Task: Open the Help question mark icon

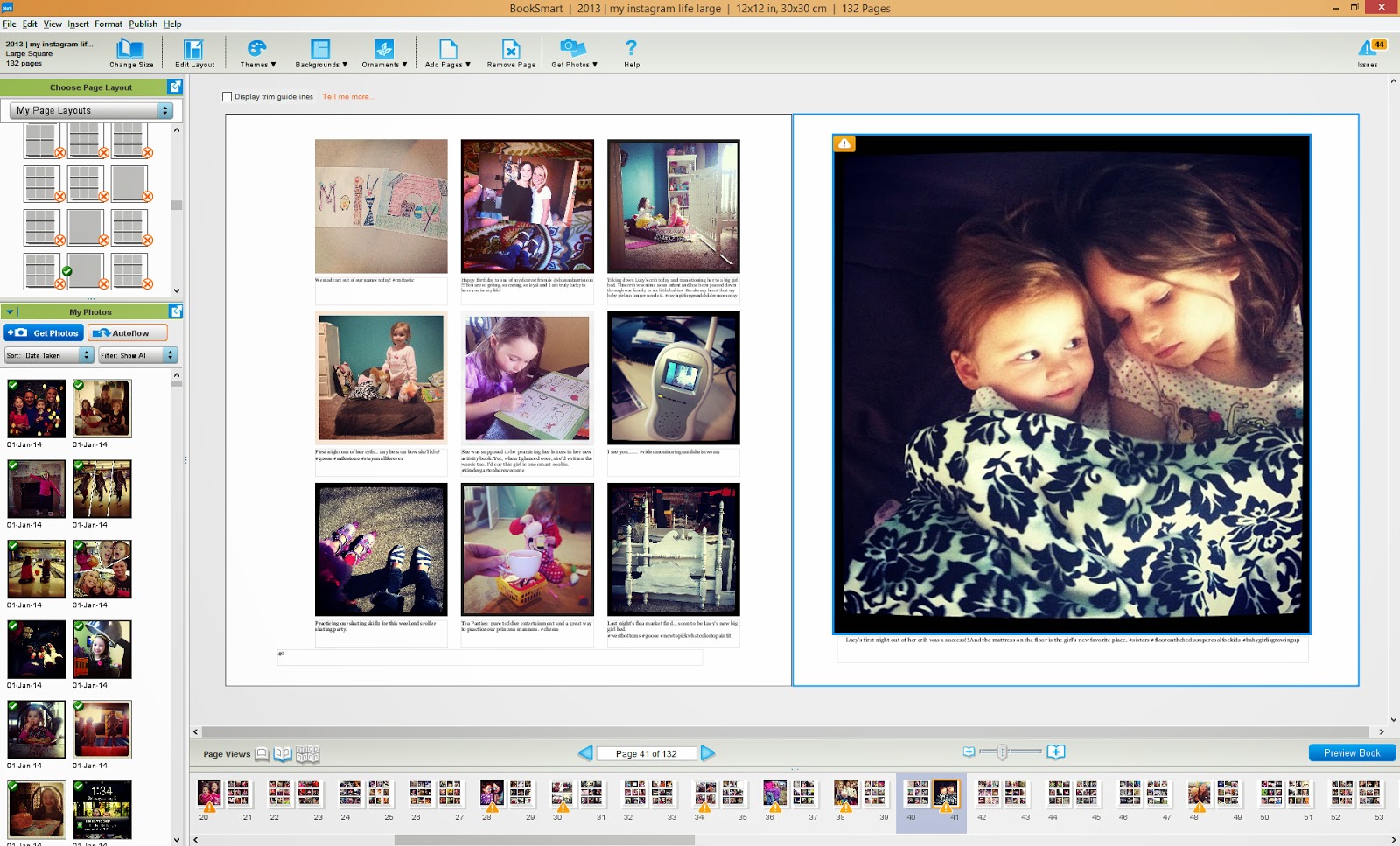Action: (631, 51)
